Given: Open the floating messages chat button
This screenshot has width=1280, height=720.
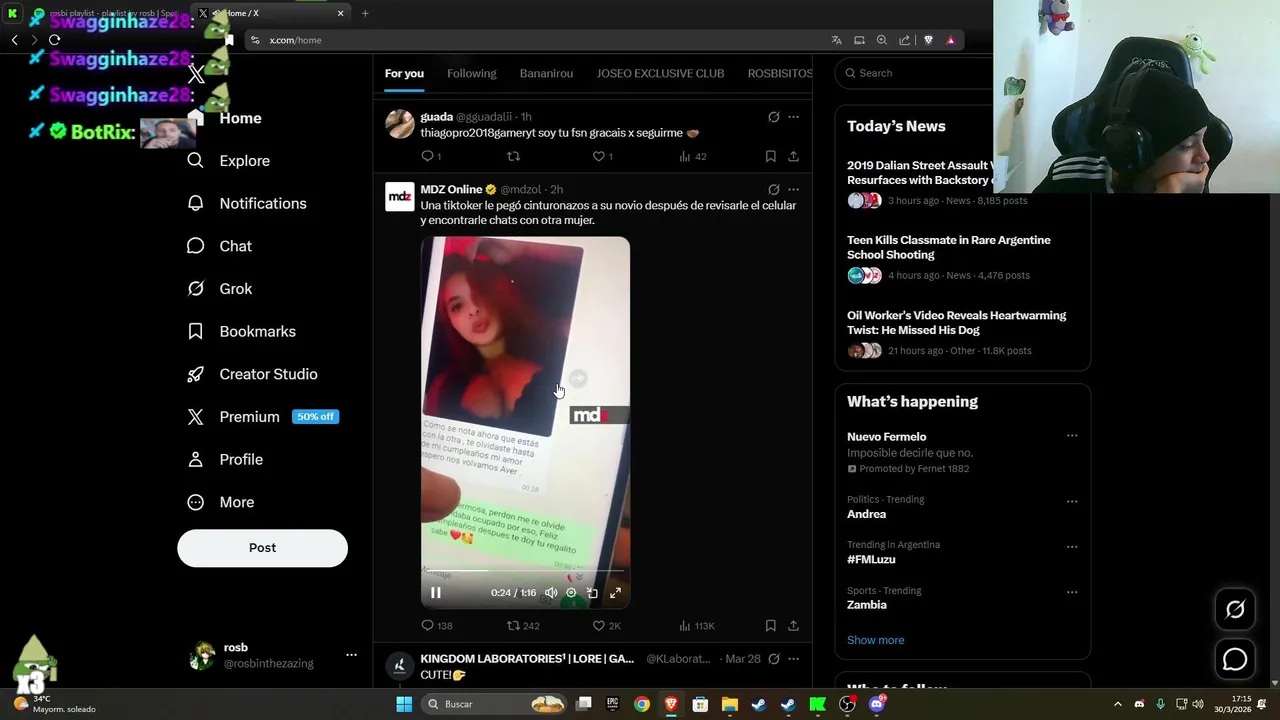Looking at the screenshot, I should pos(1235,660).
